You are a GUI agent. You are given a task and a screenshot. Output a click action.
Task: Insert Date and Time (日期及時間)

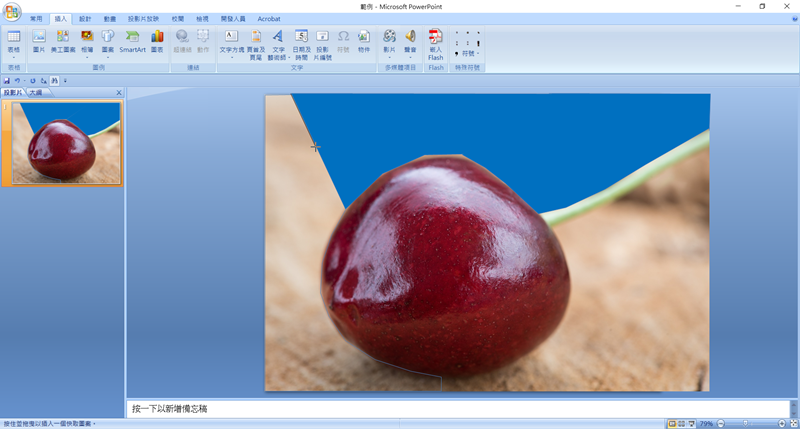pos(301,41)
